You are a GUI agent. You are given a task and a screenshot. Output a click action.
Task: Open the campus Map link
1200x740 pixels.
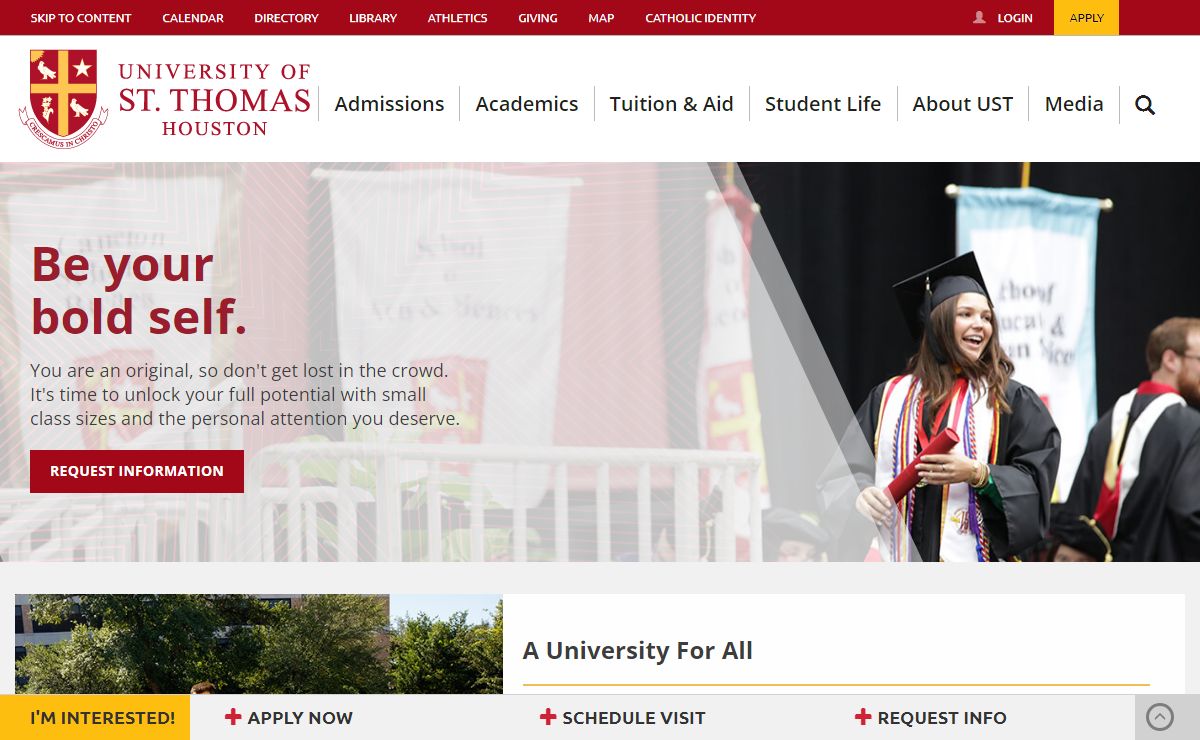601,18
